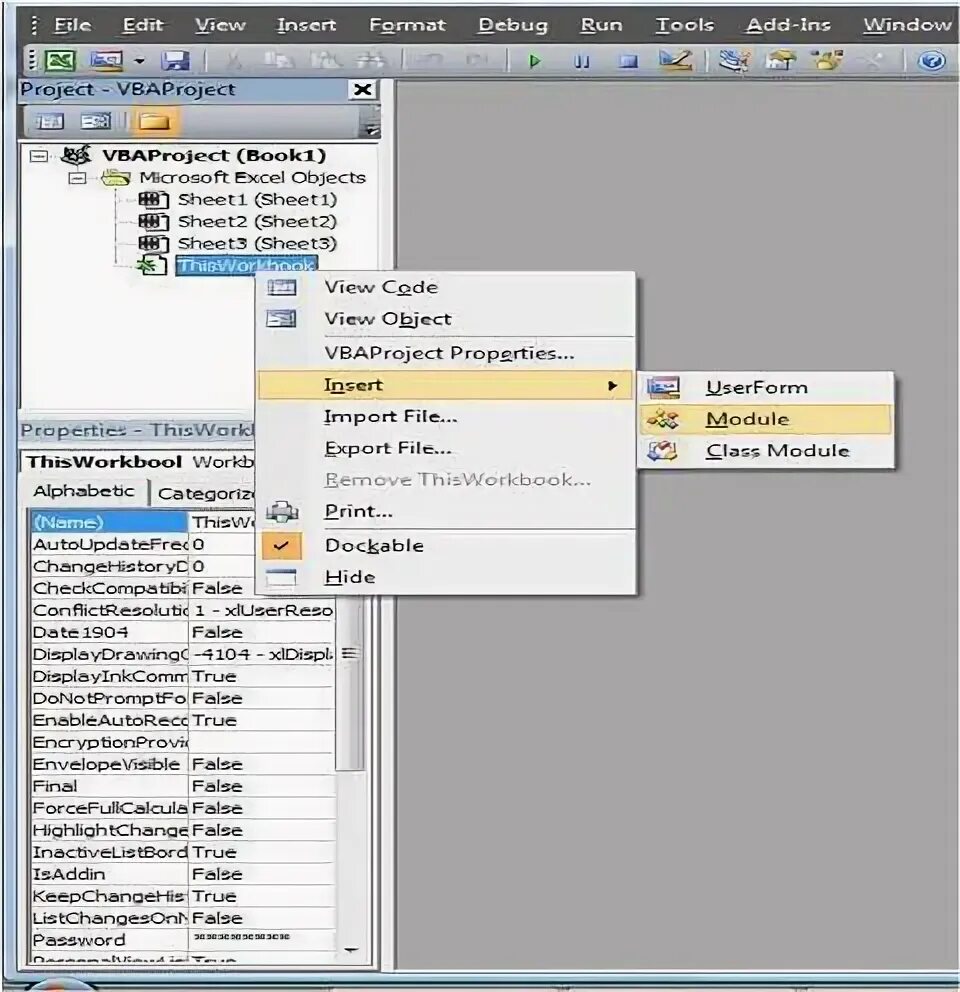Click the Toolbox toolbar icon

(x=874, y=61)
